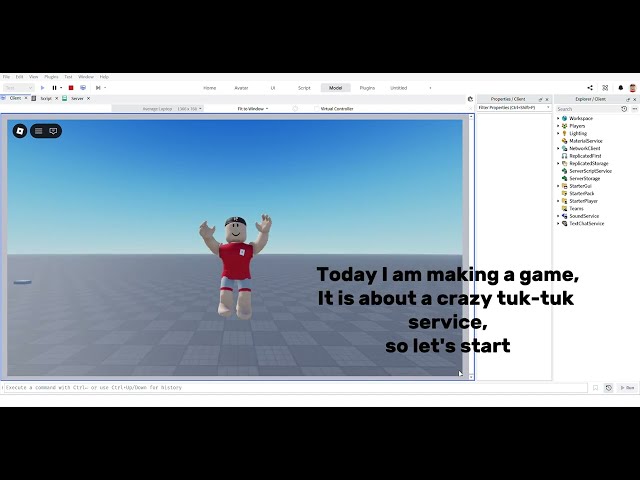Open the Help menu
This screenshot has width=640, height=480.
click(x=104, y=77)
